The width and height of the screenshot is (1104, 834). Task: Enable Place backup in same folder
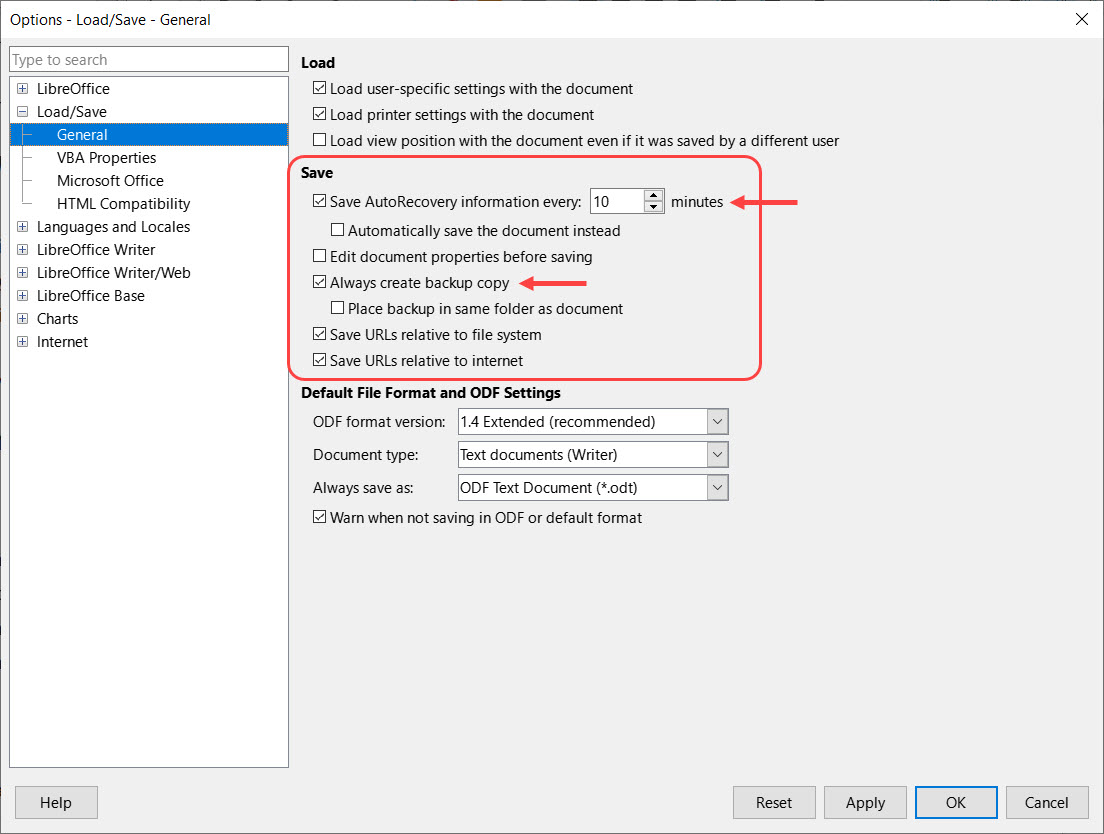[337, 308]
